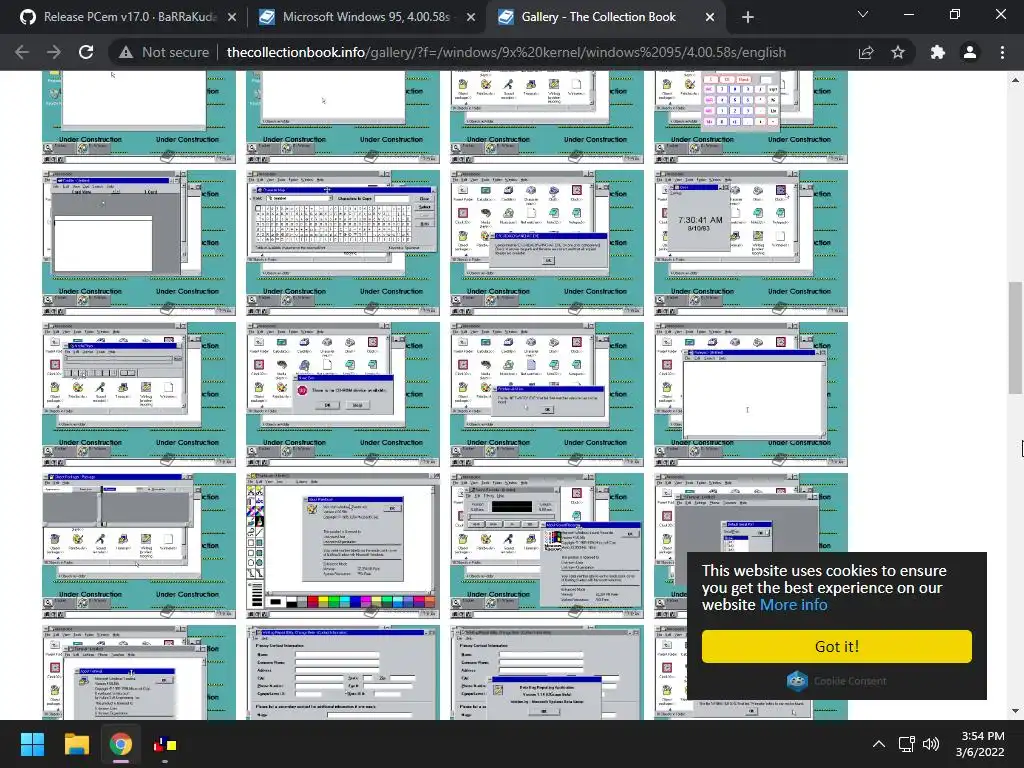Image resolution: width=1024 pixels, height=768 pixels.
Task: Open the Windows Start menu
Action: click(32, 744)
